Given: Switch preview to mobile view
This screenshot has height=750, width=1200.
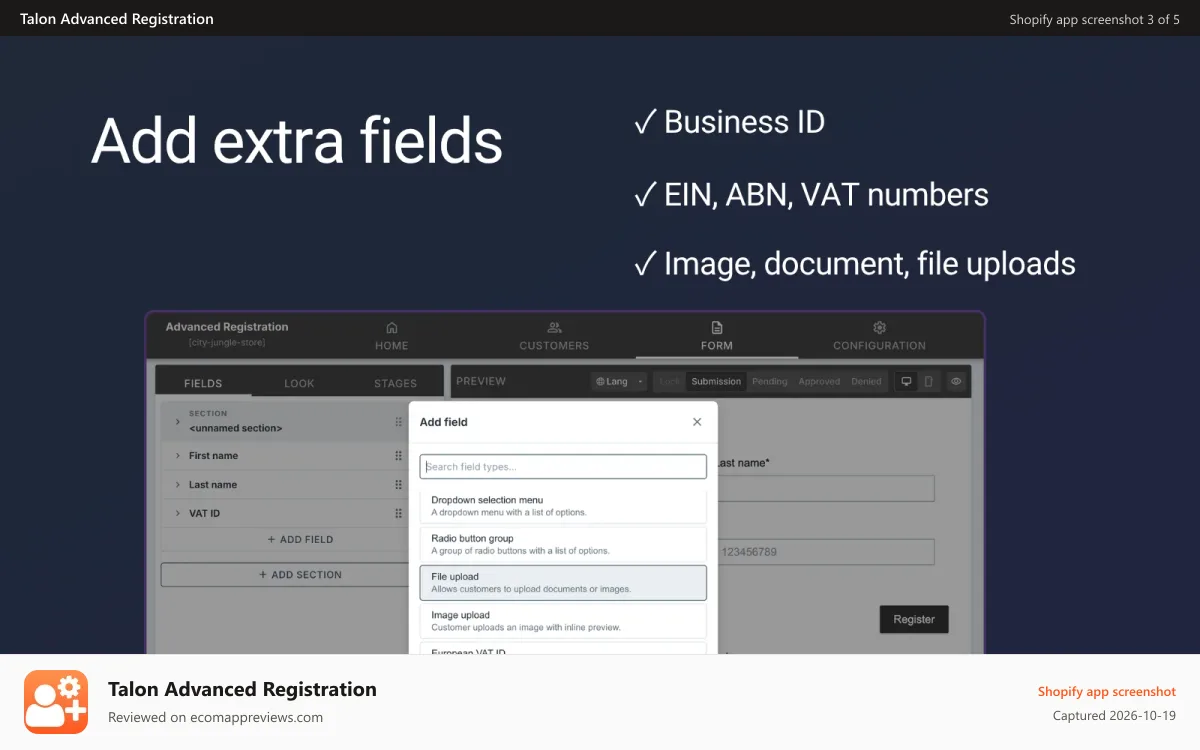Looking at the screenshot, I should (x=928, y=381).
